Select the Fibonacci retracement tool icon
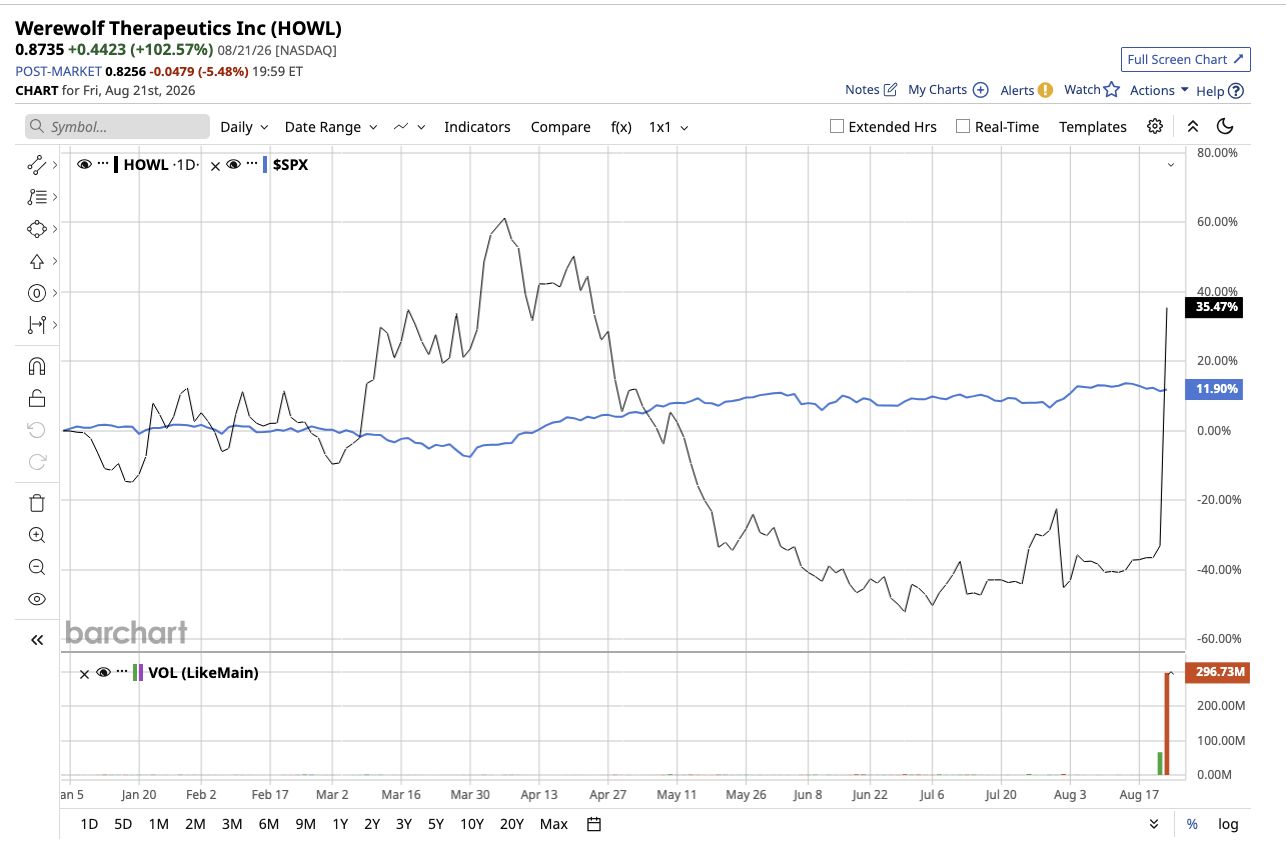This screenshot has height=854, width=1286. pos(37,197)
